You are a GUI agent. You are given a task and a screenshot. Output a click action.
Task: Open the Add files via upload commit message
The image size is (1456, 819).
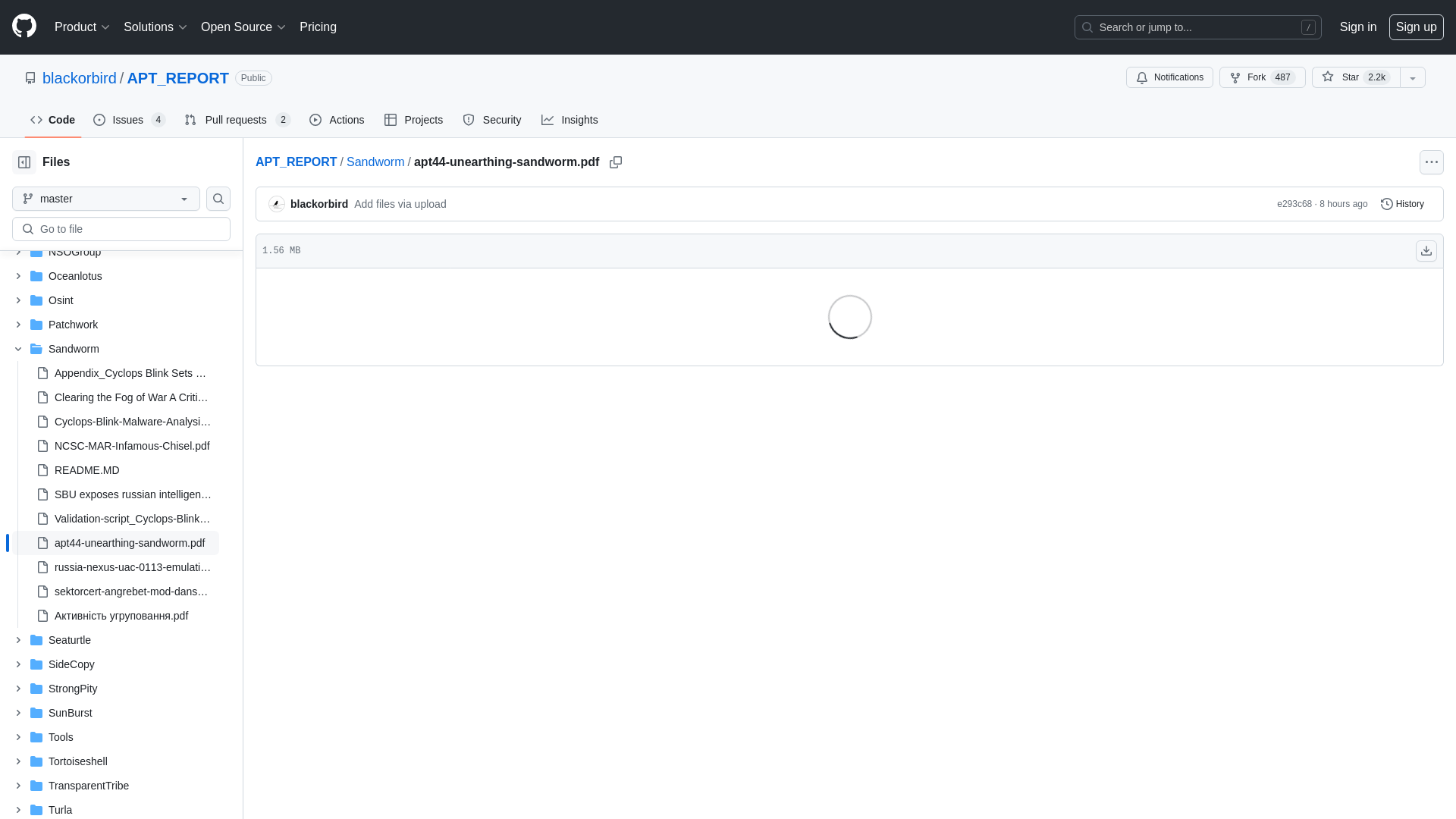(x=400, y=204)
